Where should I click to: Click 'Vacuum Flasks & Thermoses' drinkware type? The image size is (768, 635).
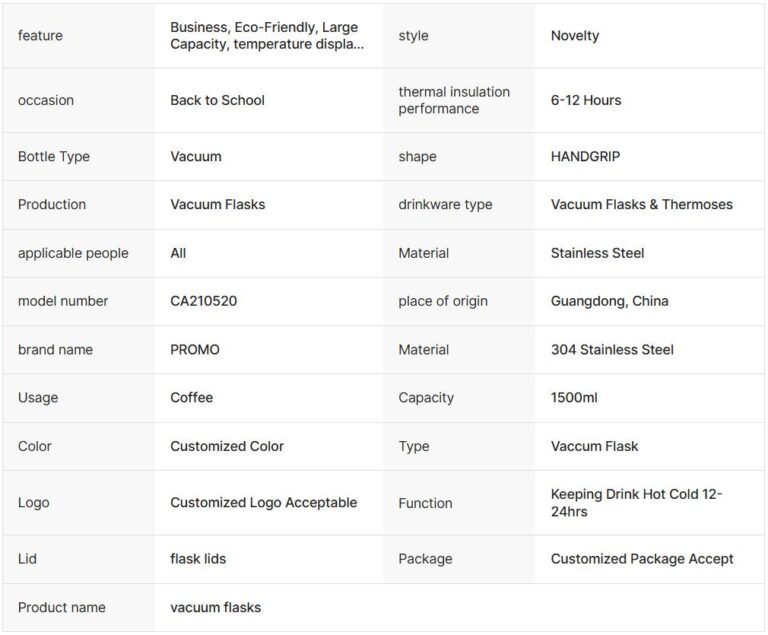coord(641,205)
